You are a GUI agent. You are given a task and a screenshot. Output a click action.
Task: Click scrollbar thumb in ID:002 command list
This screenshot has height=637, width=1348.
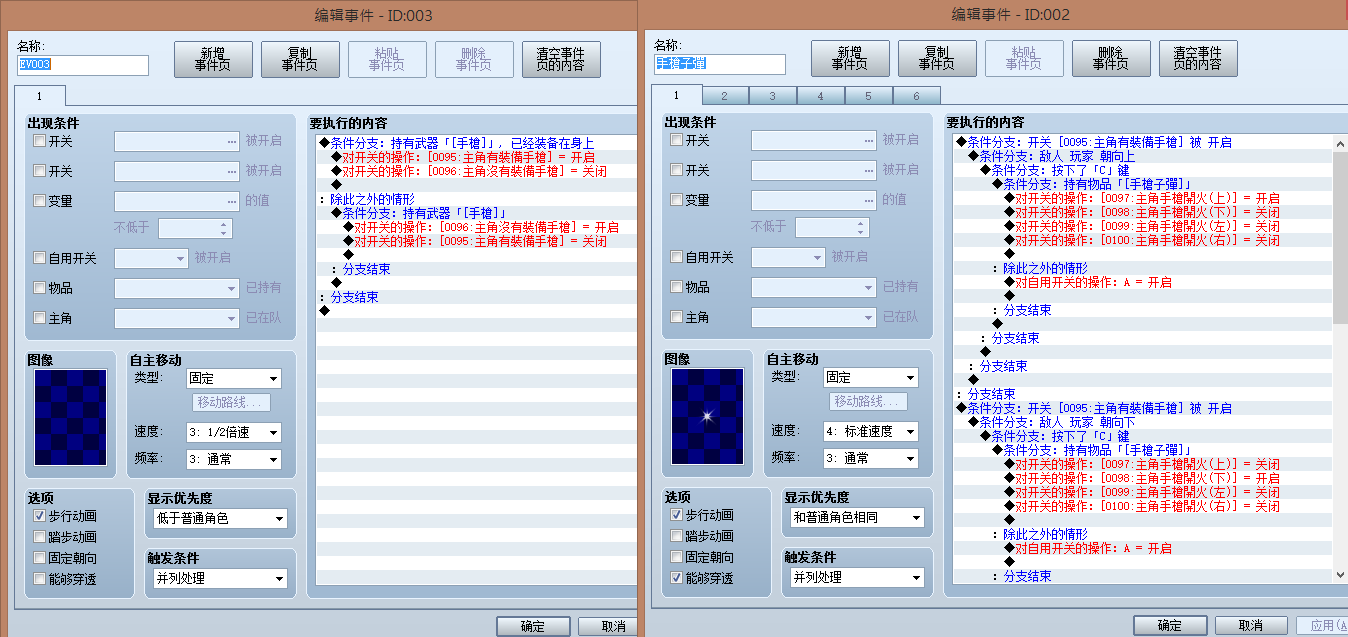click(x=1340, y=238)
